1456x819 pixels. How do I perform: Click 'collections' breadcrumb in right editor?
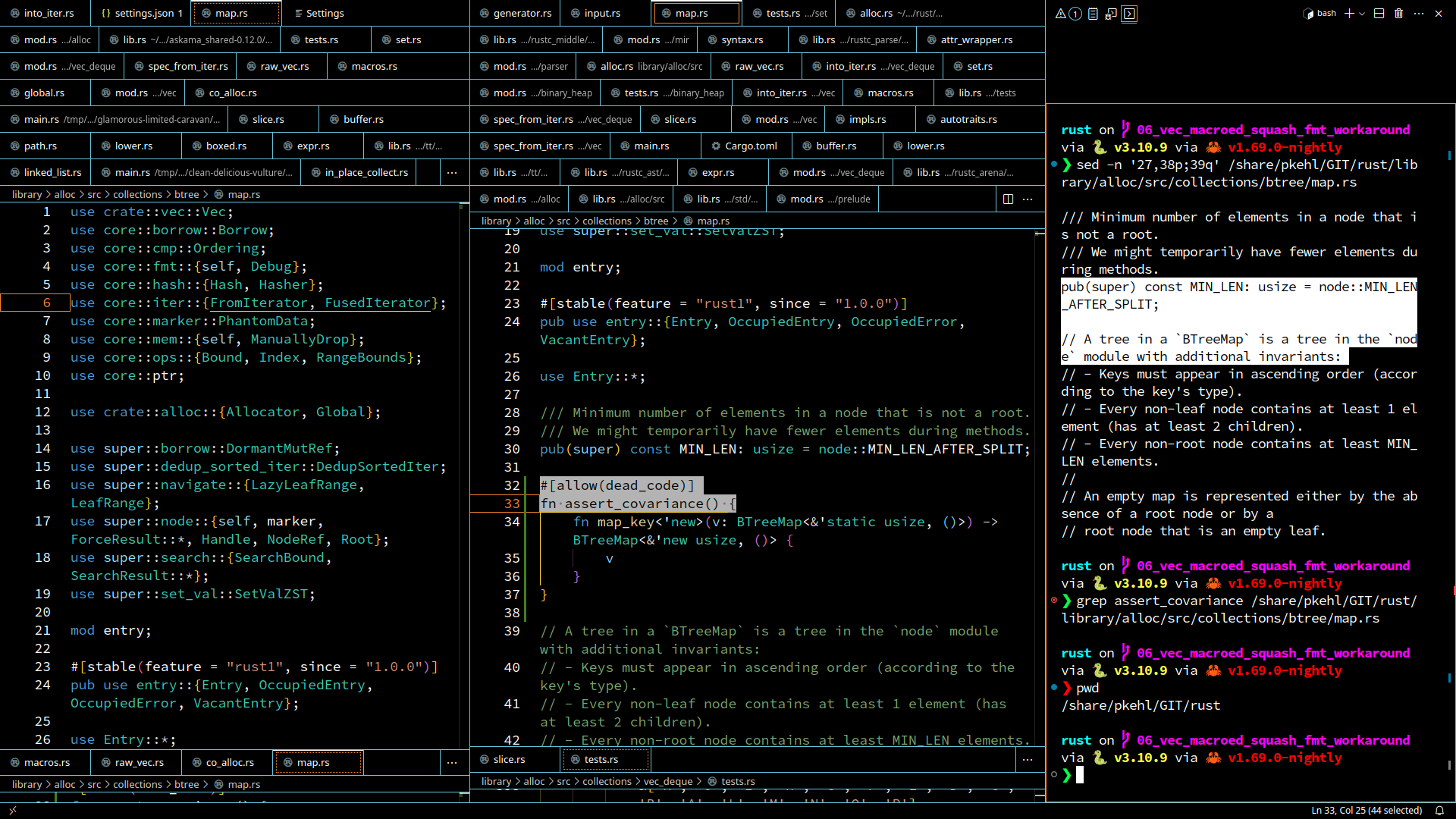tap(607, 221)
